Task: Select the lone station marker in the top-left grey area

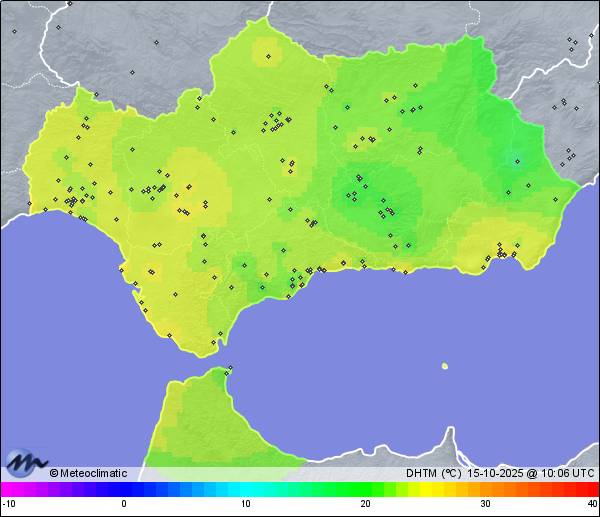Action: point(14,31)
